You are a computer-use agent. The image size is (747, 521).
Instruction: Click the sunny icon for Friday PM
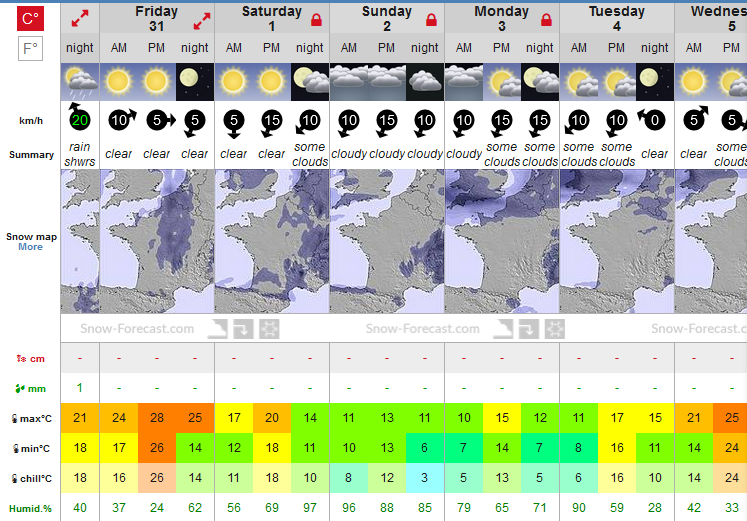point(157,82)
